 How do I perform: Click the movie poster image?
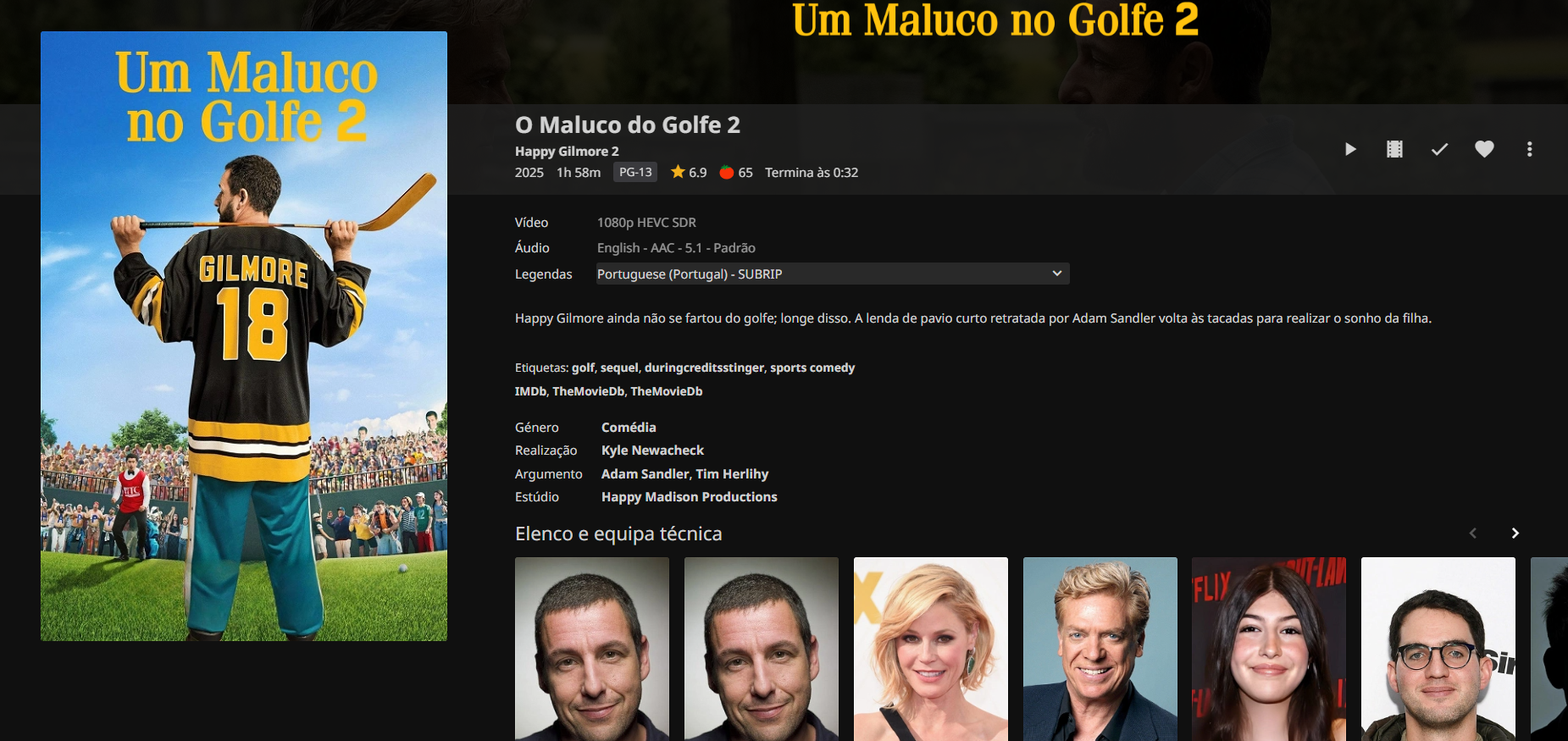click(244, 336)
